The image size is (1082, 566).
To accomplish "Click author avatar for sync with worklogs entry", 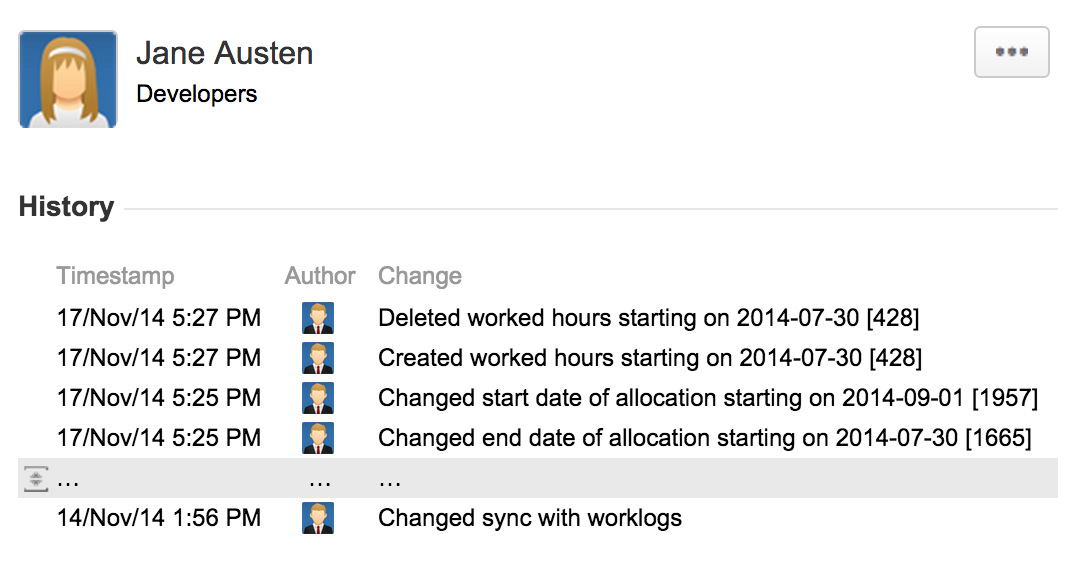I will pyautogui.click(x=318, y=518).
